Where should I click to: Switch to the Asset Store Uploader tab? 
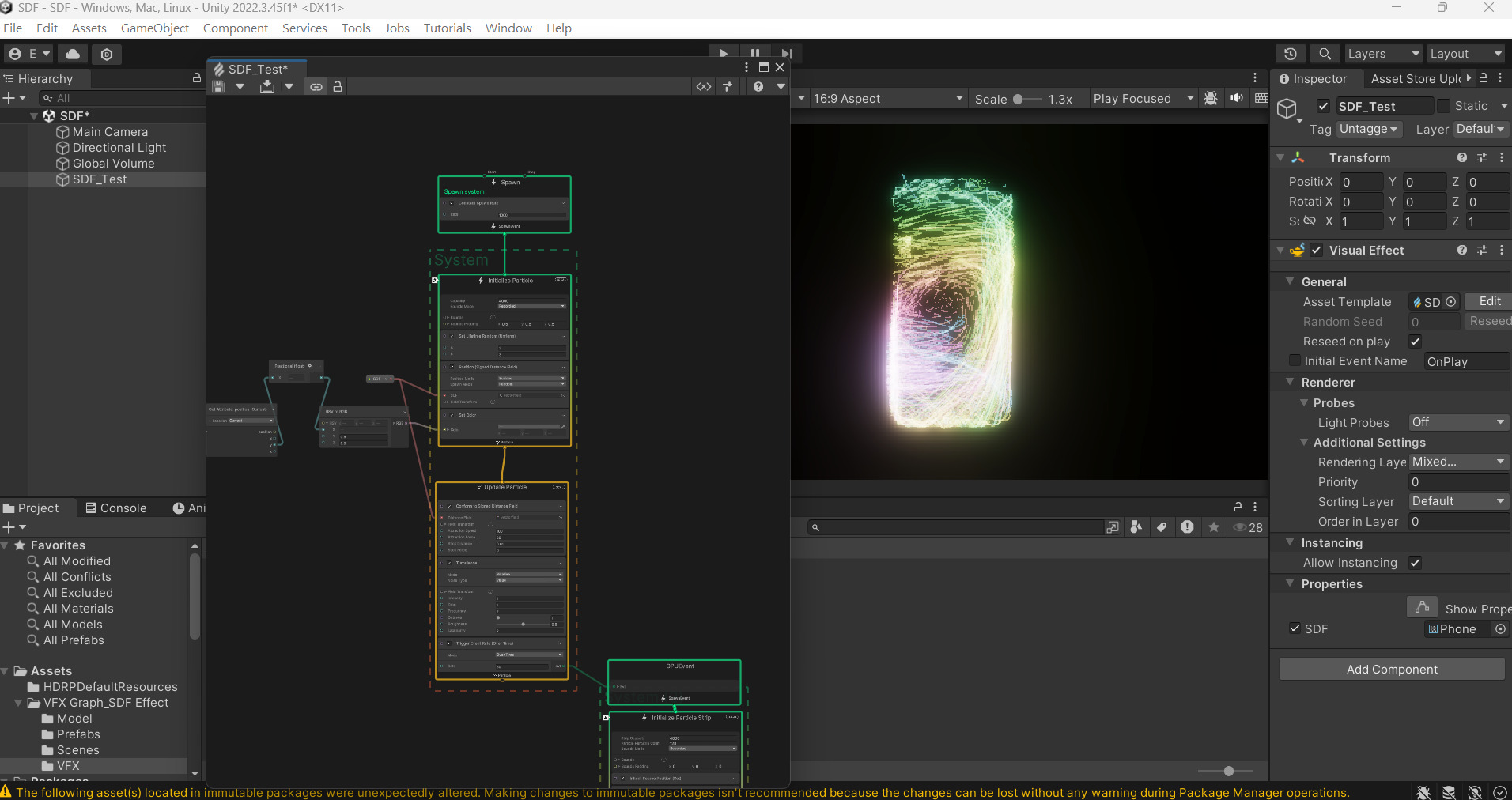pyautogui.click(x=1416, y=78)
